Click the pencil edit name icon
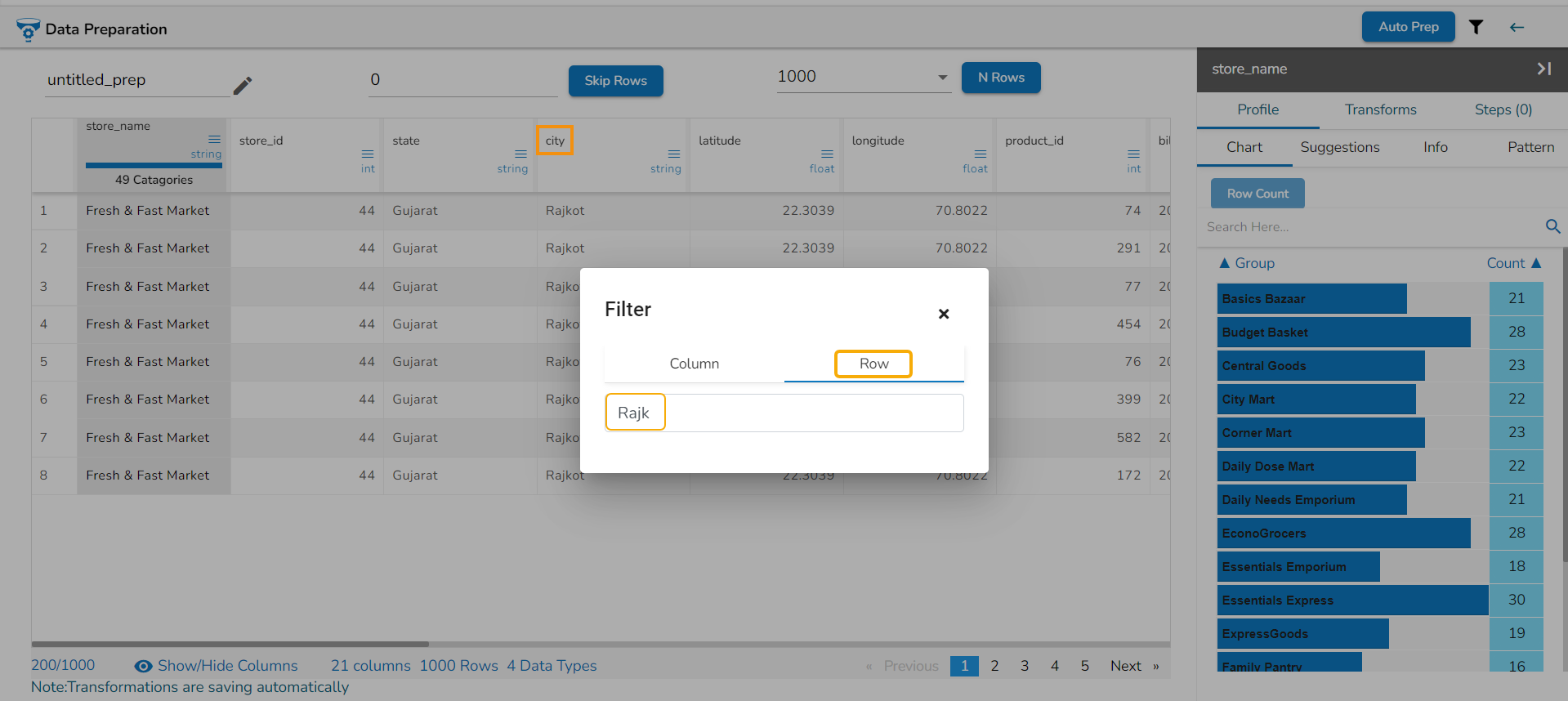1568x701 pixels. click(243, 86)
